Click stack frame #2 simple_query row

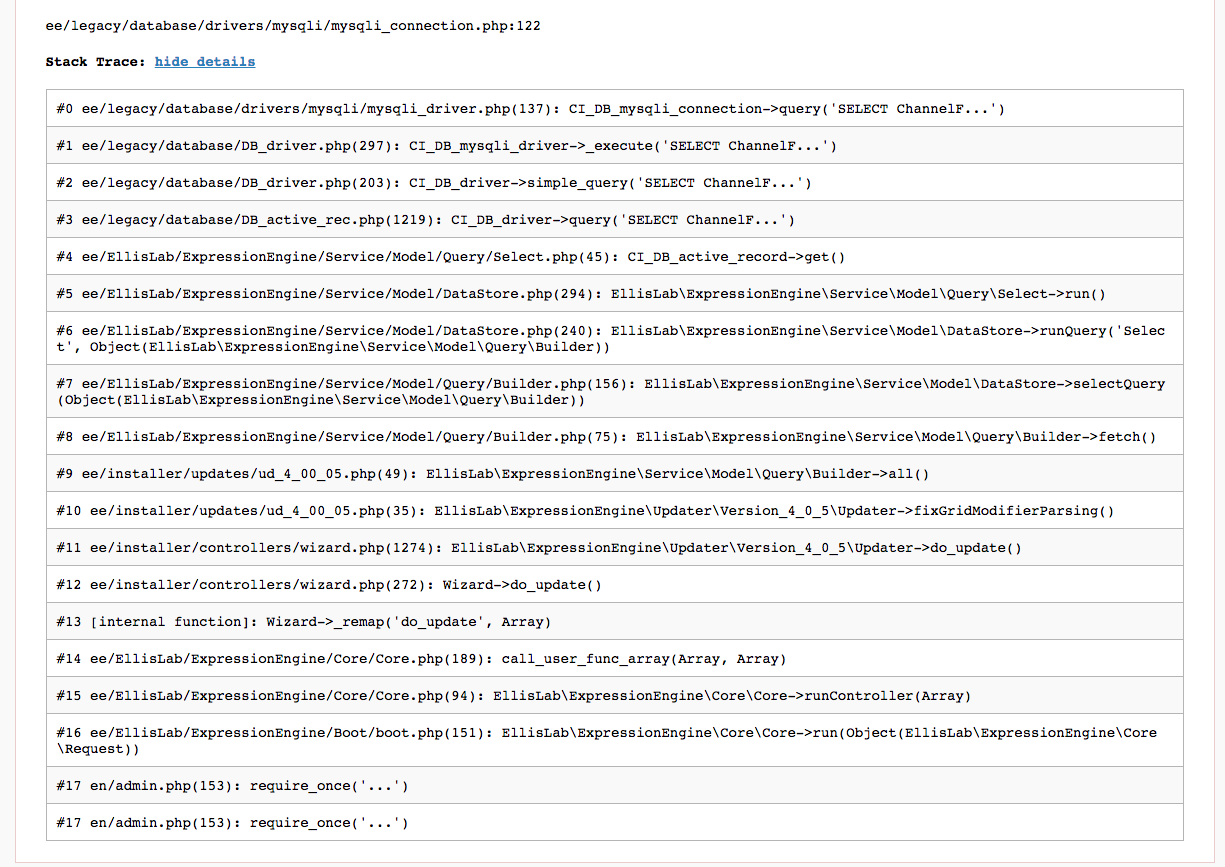[434, 183]
